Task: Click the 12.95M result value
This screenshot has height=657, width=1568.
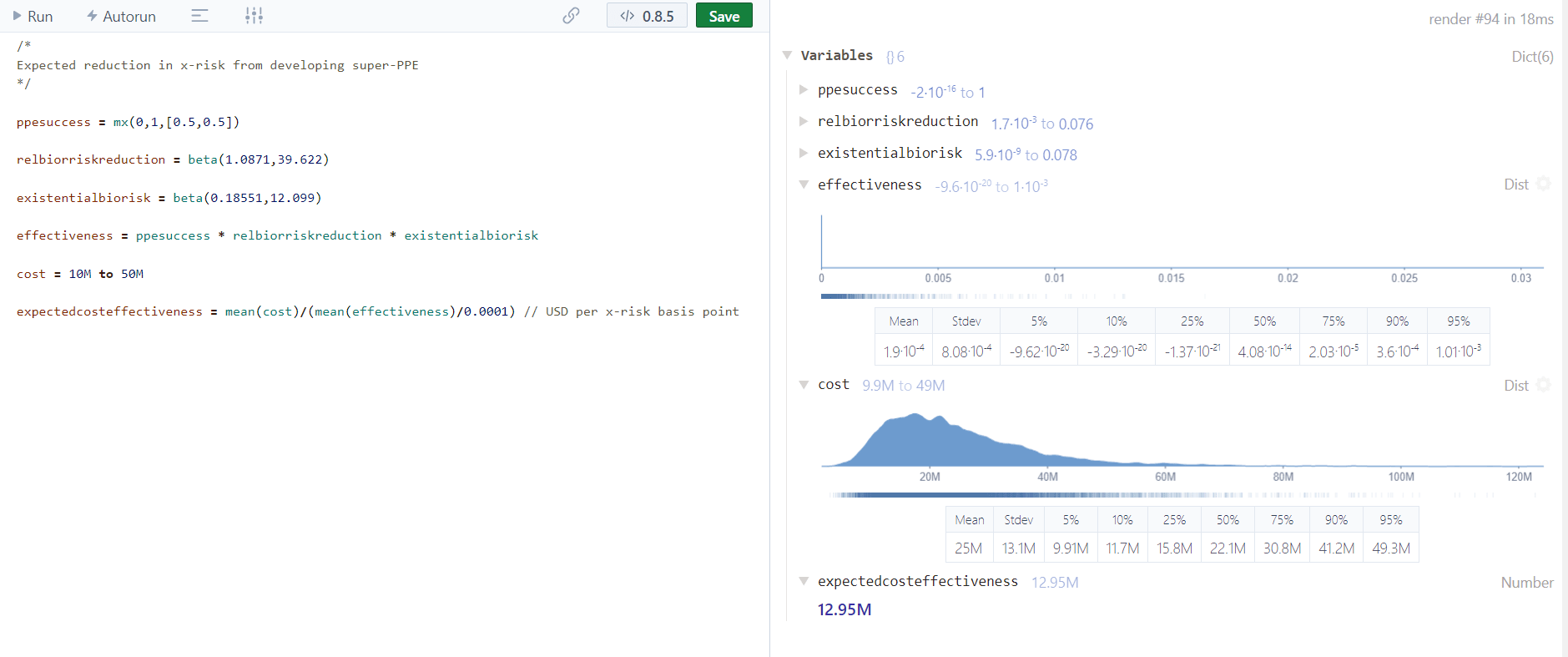Action: (845, 609)
